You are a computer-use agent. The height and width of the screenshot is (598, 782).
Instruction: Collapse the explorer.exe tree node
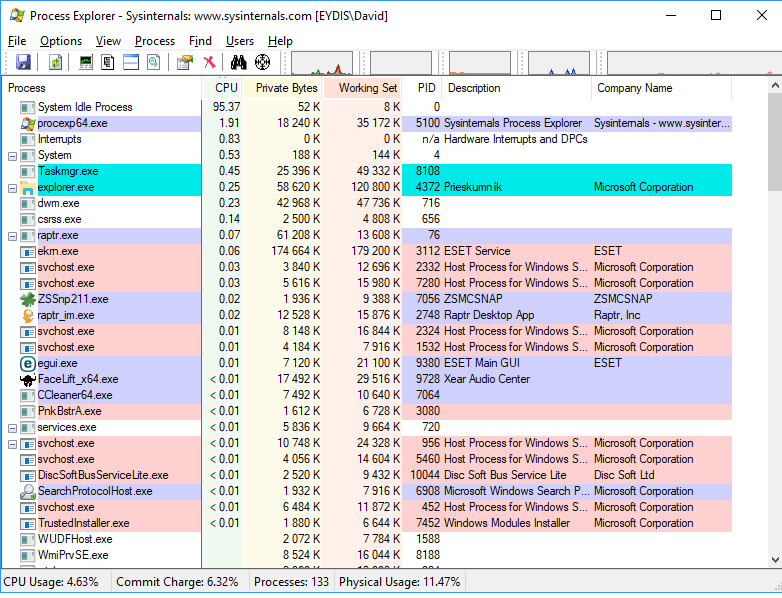(x=12, y=188)
